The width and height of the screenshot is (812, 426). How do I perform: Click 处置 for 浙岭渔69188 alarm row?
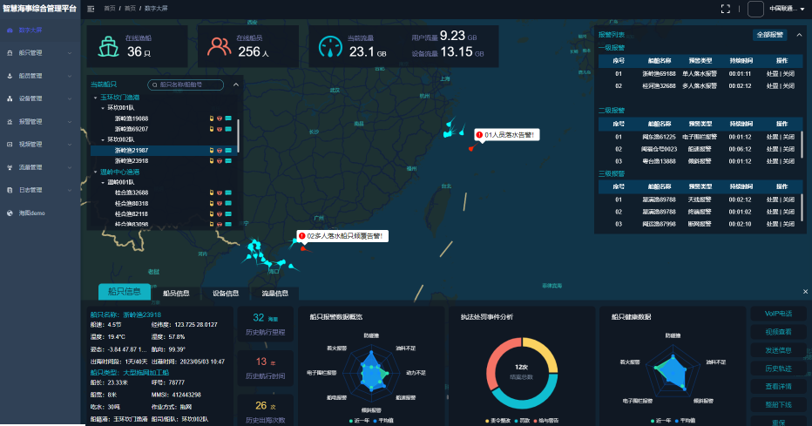coord(772,74)
